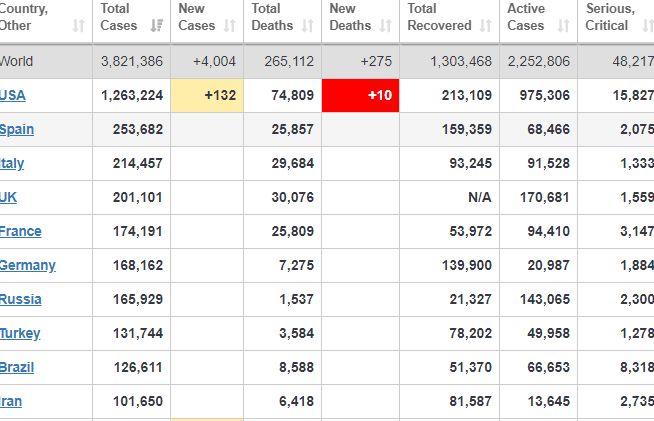654x421 pixels.
Task: Click sort arrows icon in Total Cases header
Action: [x=156, y=26]
